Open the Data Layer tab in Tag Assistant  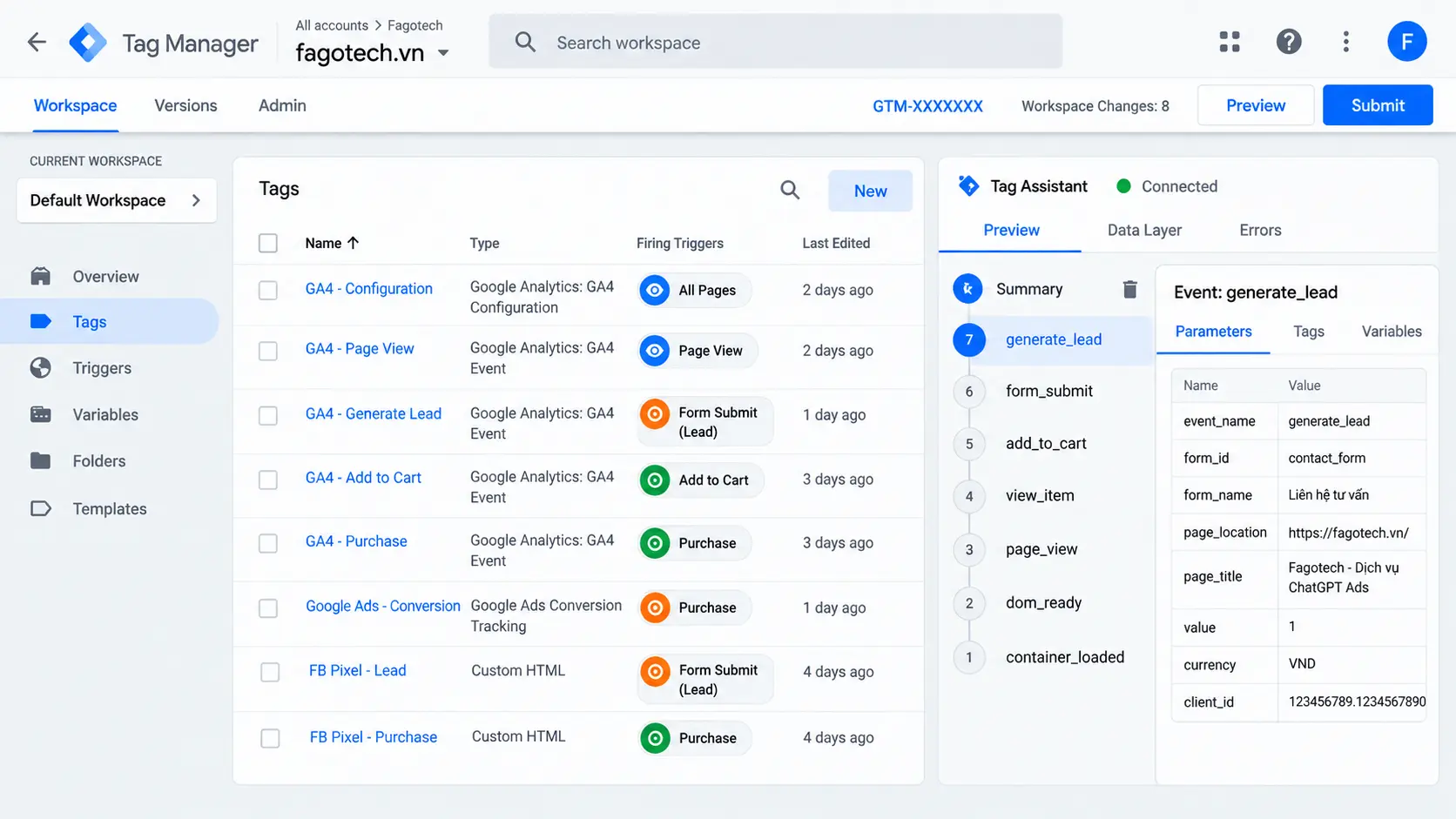[1144, 230]
